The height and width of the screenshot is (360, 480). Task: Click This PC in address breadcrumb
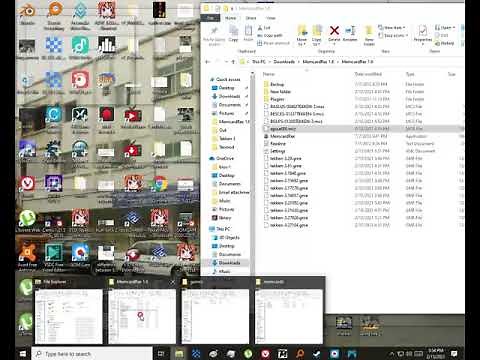tap(258, 62)
